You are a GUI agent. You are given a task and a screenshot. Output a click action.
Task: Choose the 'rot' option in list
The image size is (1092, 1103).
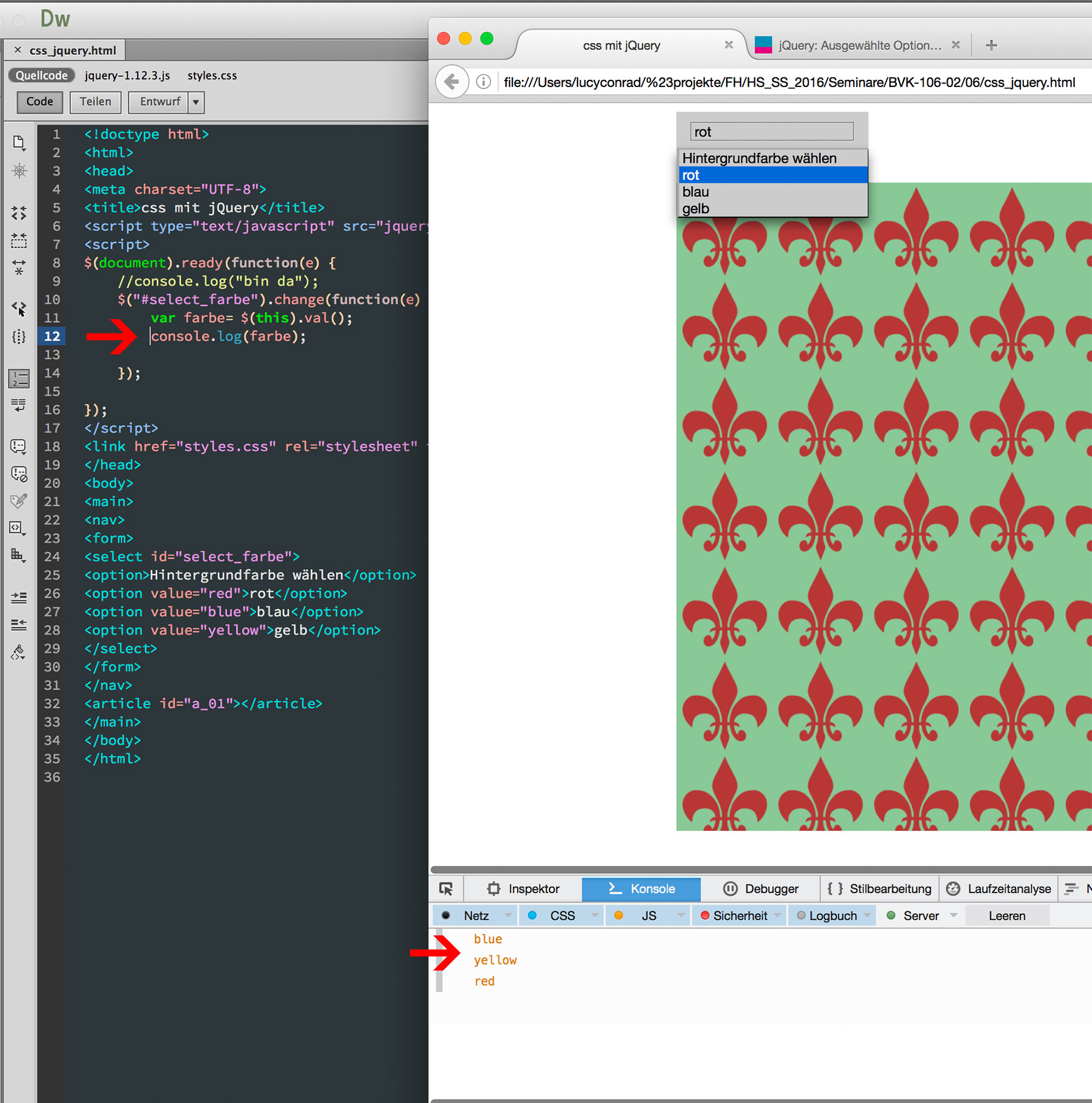[773, 175]
